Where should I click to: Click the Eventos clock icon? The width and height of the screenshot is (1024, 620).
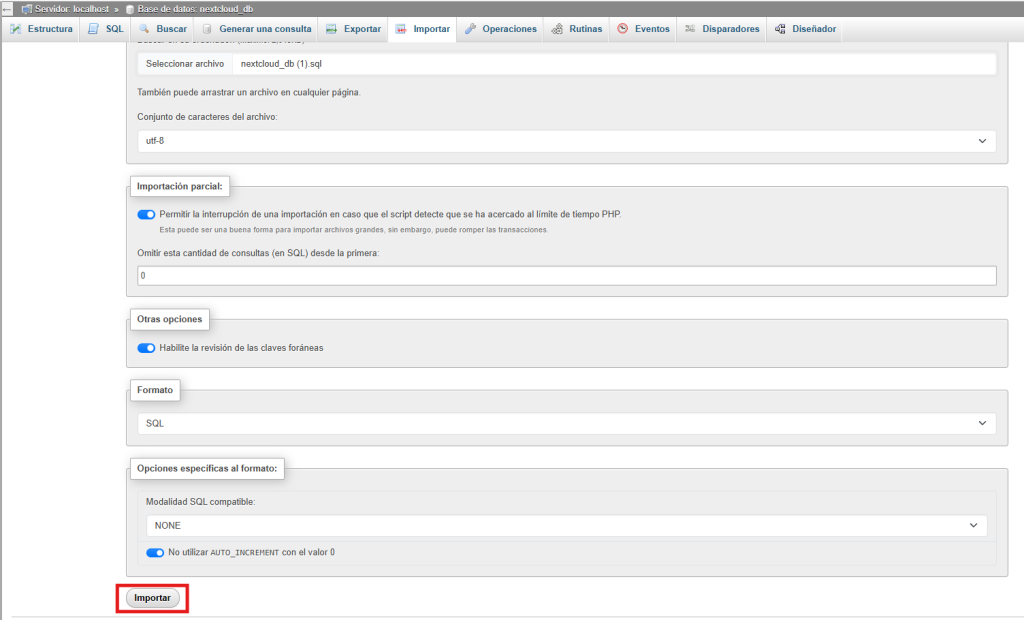[x=623, y=29]
